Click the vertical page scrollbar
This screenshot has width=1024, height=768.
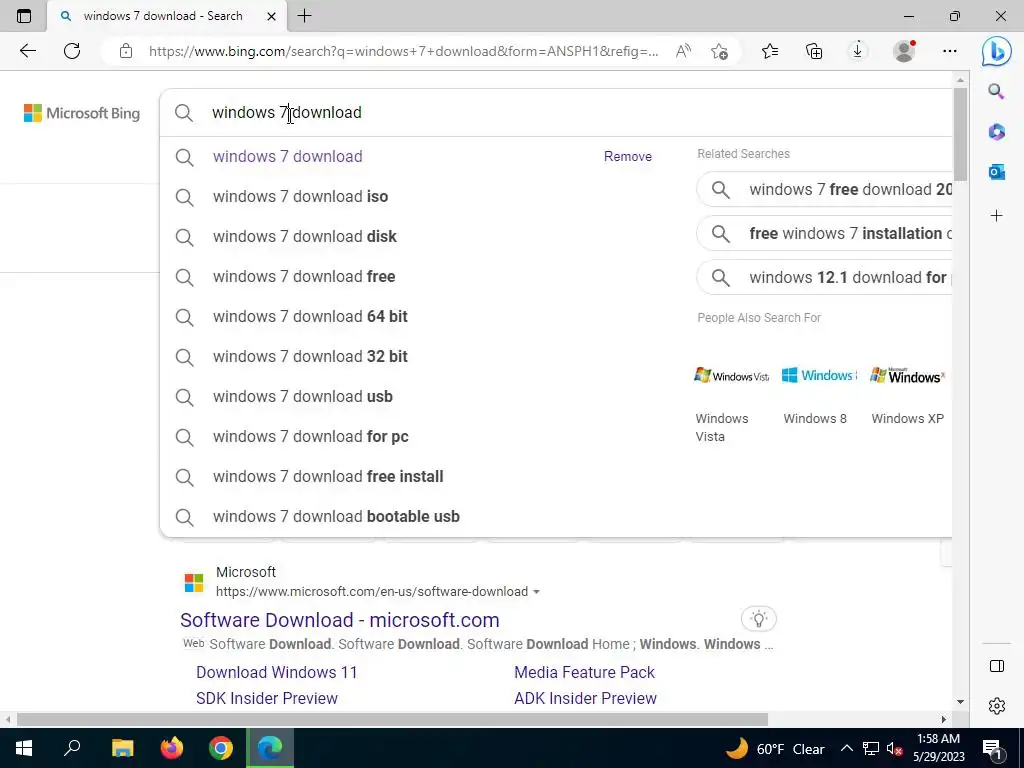[960, 134]
